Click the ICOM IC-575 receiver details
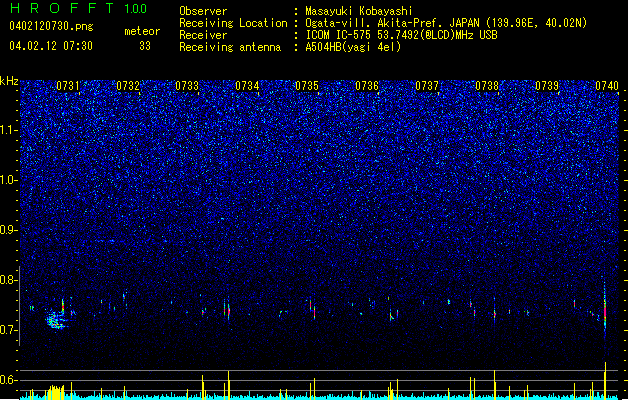Viewport: 629px width, 400px height. 401,35
